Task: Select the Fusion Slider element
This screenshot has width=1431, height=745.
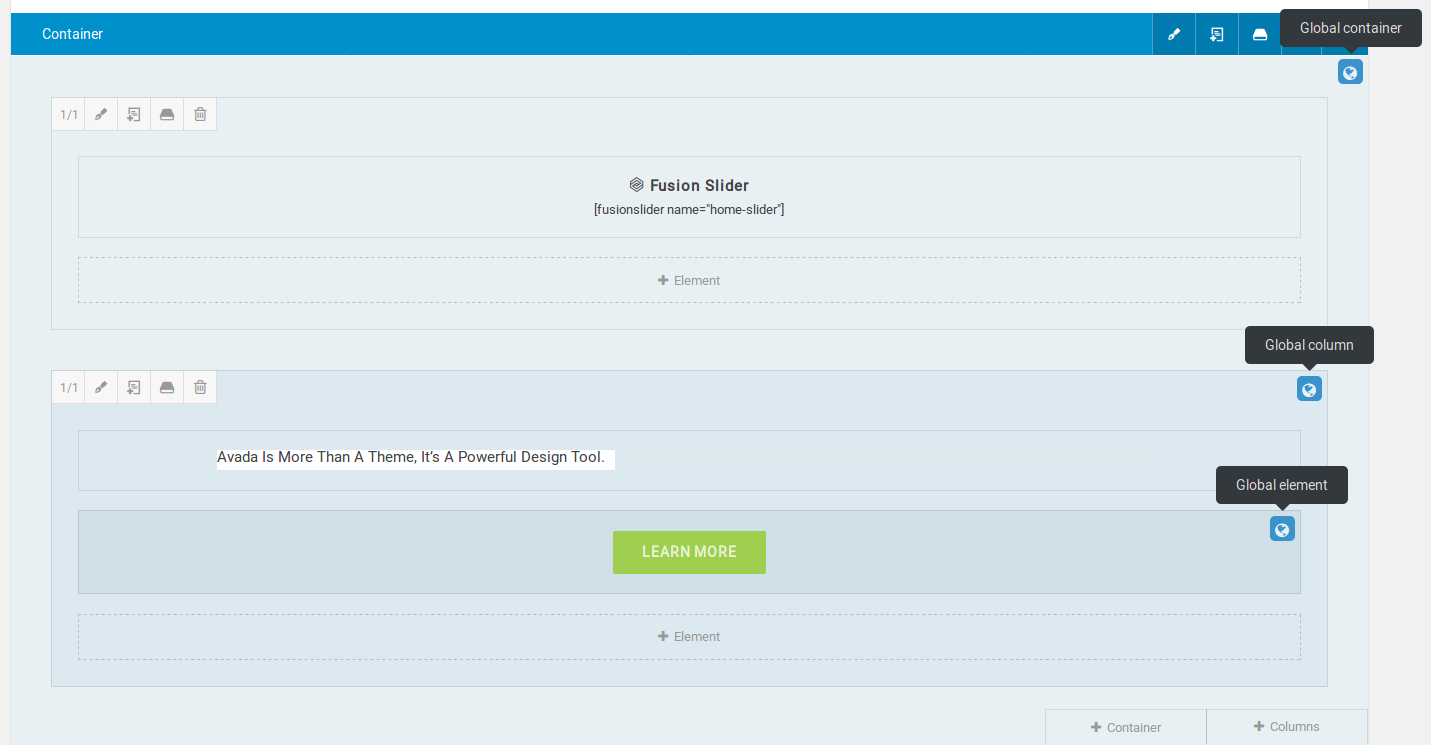Action: click(689, 197)
